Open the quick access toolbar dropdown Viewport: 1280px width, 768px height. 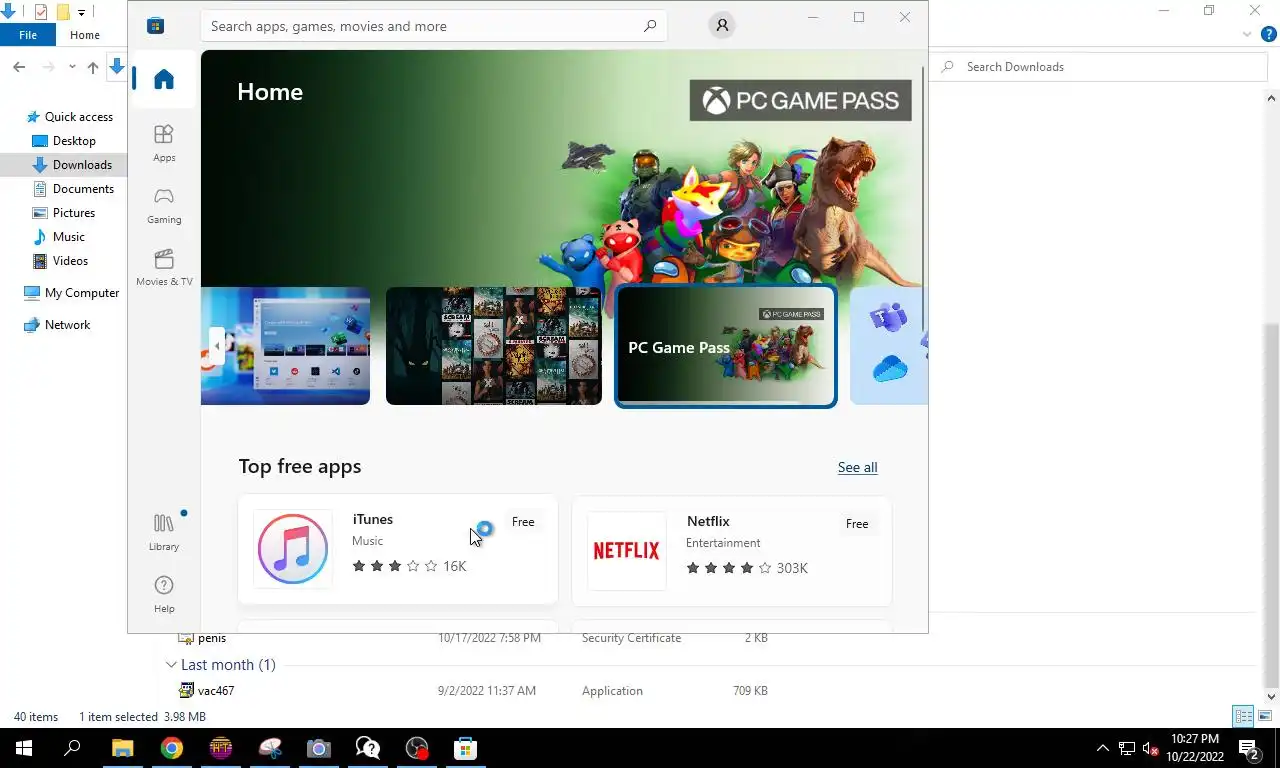pyautogui.click(x=82, y=12)
